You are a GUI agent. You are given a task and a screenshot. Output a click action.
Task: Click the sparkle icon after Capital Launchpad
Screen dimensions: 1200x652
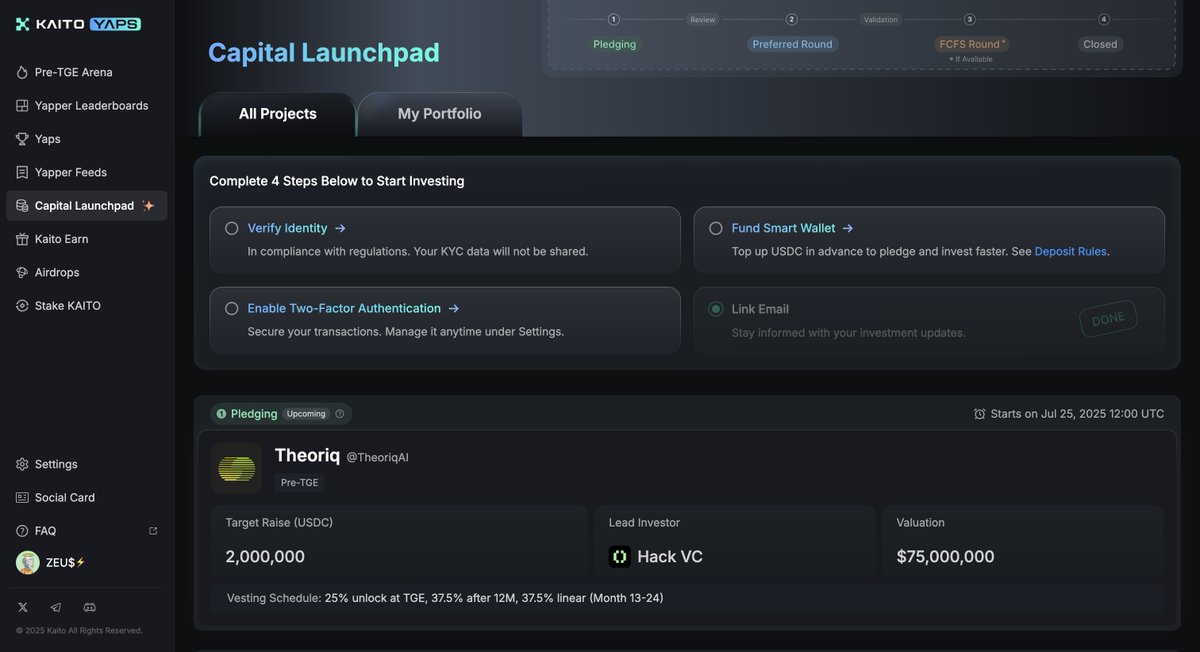pyautogui.click(x=148, y=205)
